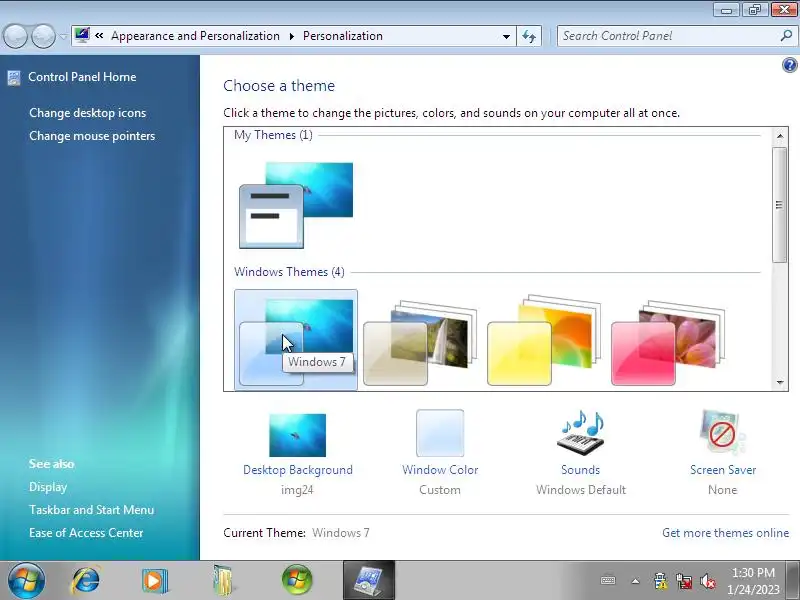Select the pink flower theme

[668, 341]
